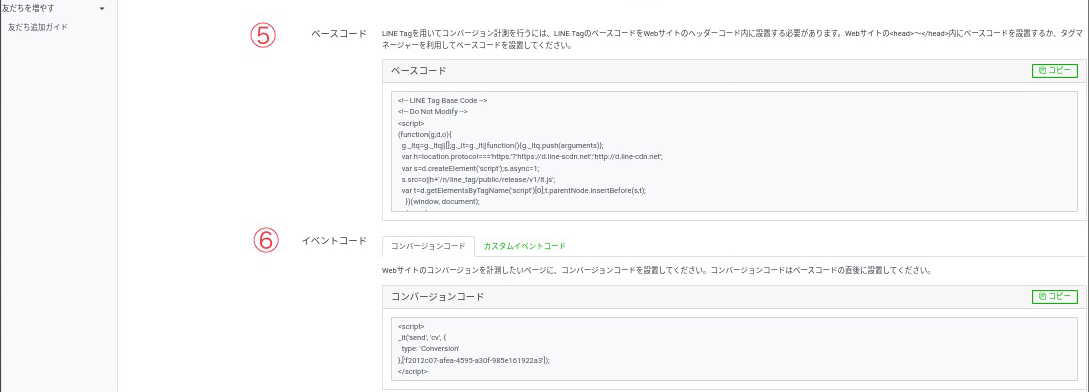Click the function(g,d,o) code line

[426, 134]
